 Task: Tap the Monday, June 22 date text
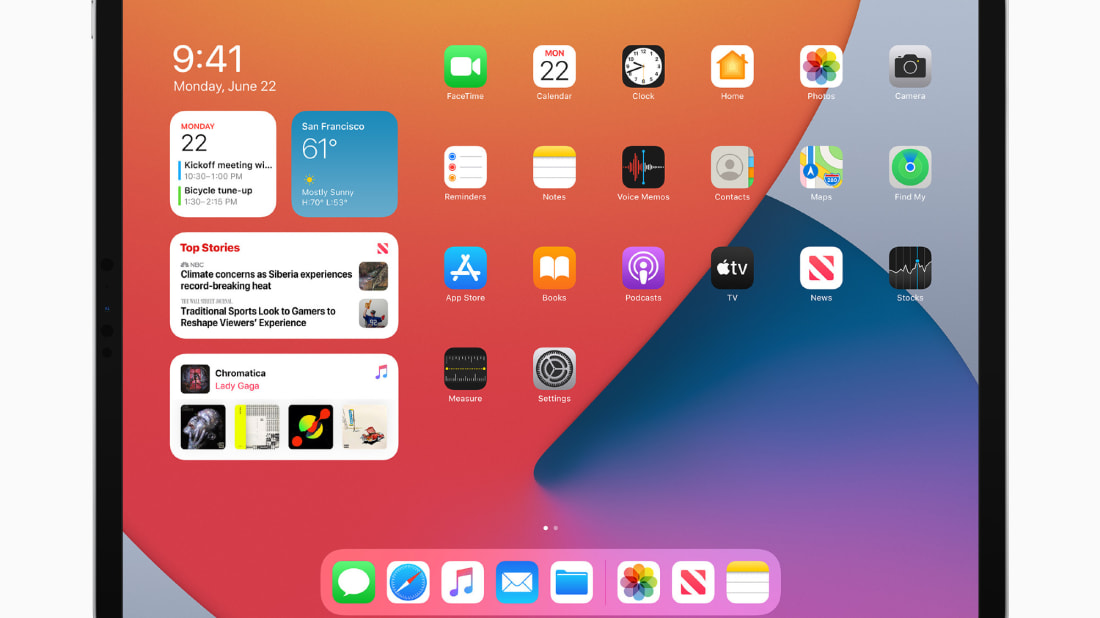coord(224,86)
